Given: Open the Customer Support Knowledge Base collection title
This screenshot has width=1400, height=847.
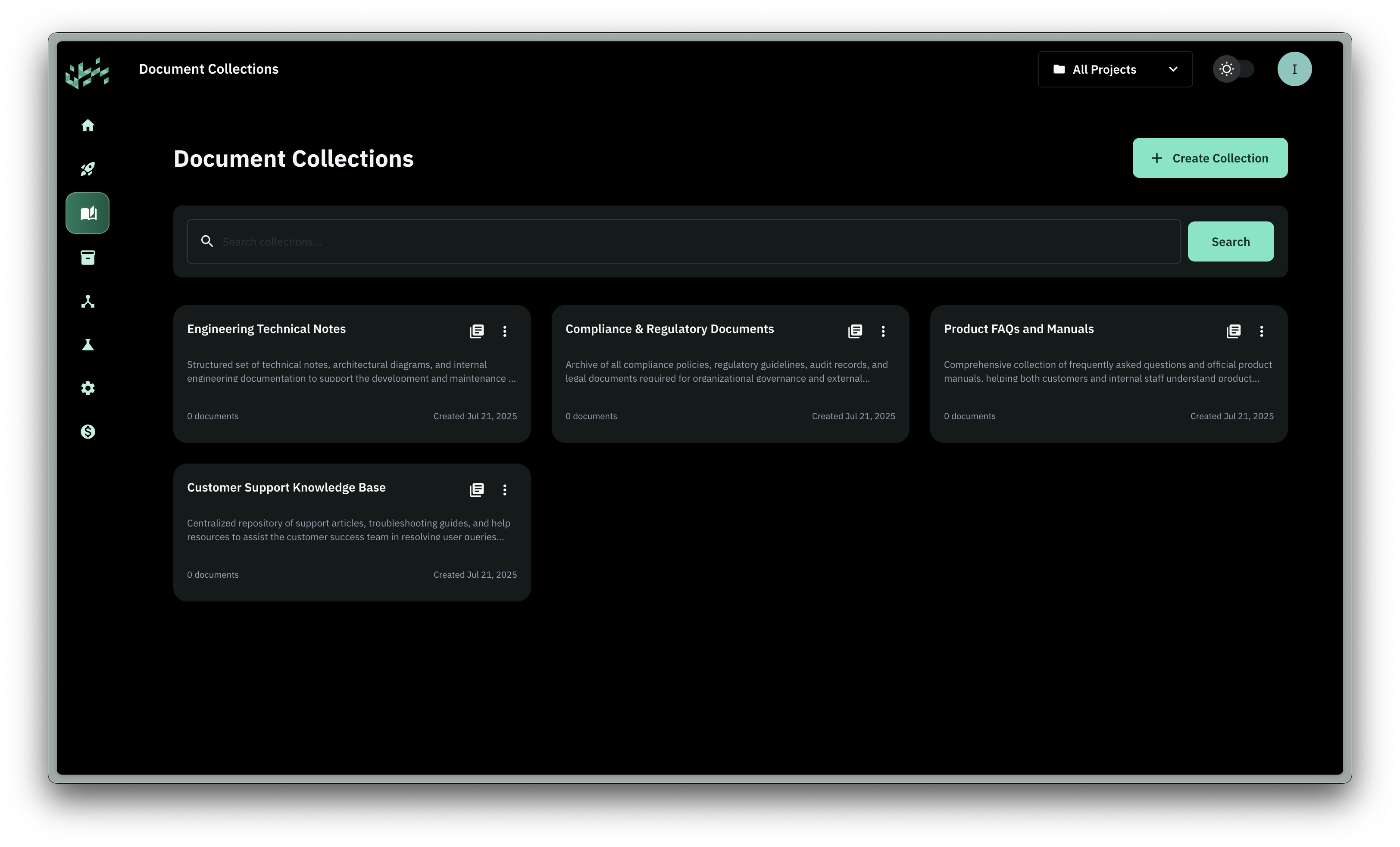Looking at the screenshot, I should 286,487.
